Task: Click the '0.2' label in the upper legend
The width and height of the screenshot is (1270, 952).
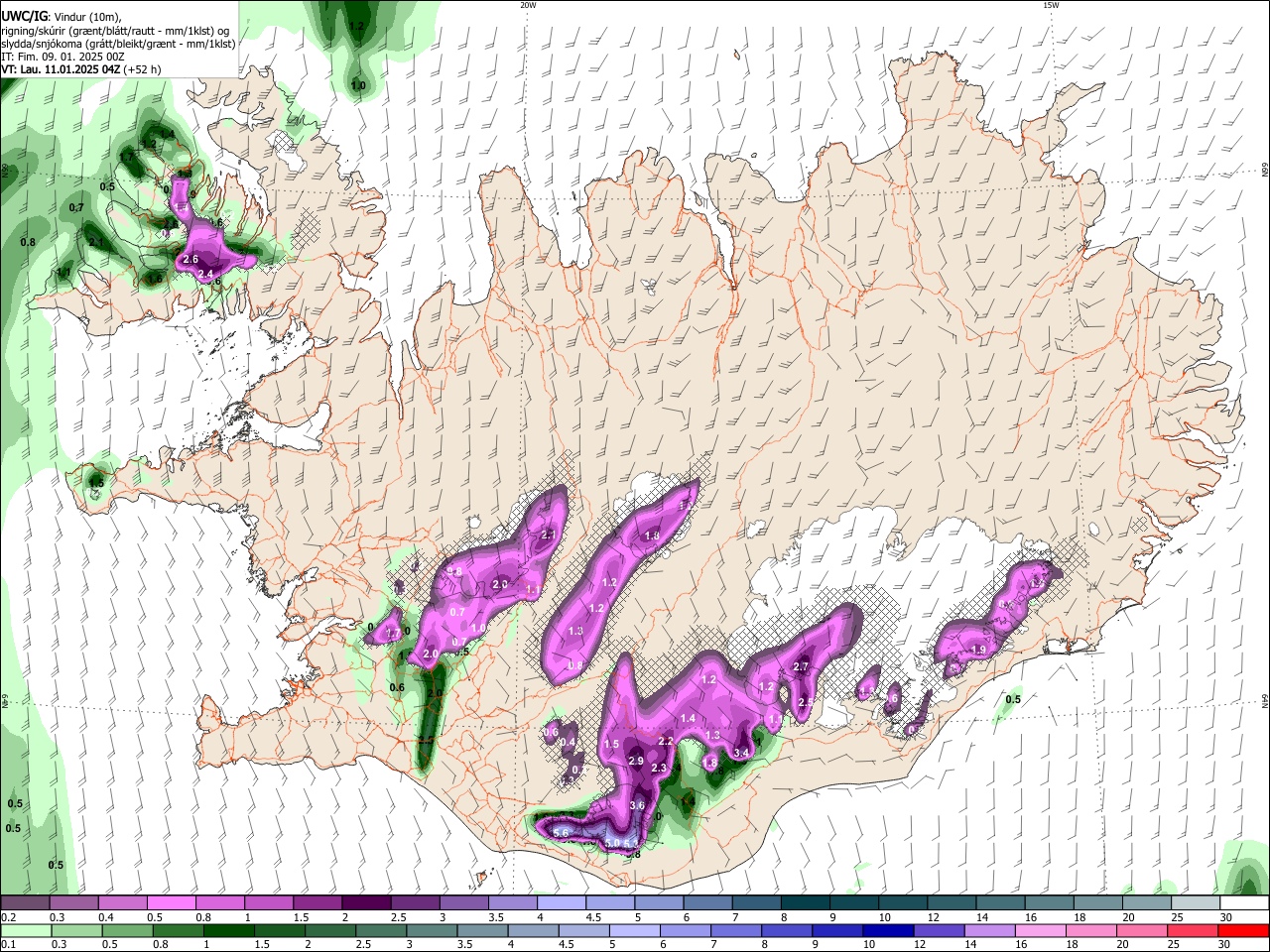Action: (x=9, y=917)
